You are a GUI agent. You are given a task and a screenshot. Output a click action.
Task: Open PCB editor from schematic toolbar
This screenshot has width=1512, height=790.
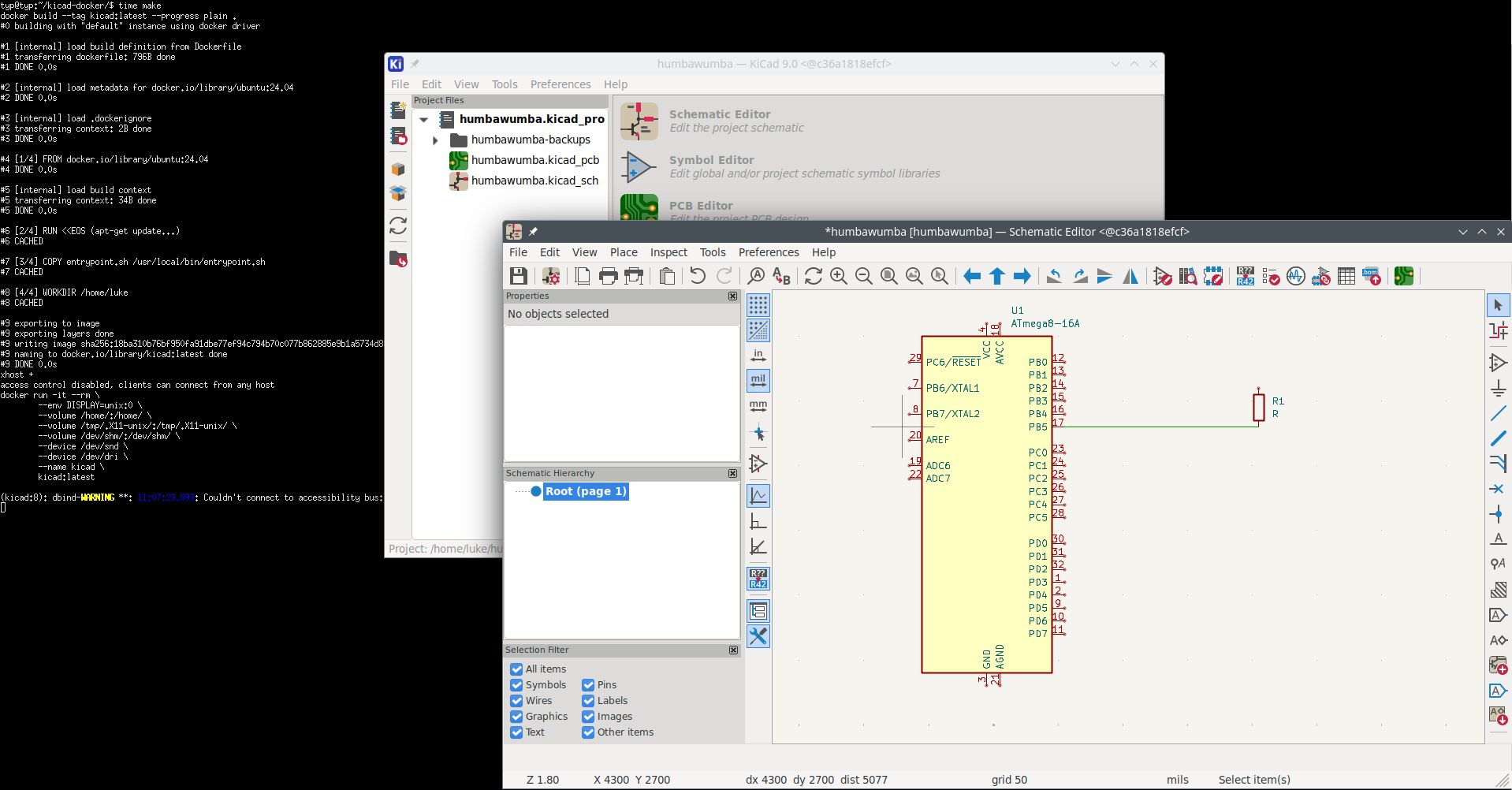pyautogui.click(x=1403, y=276)
